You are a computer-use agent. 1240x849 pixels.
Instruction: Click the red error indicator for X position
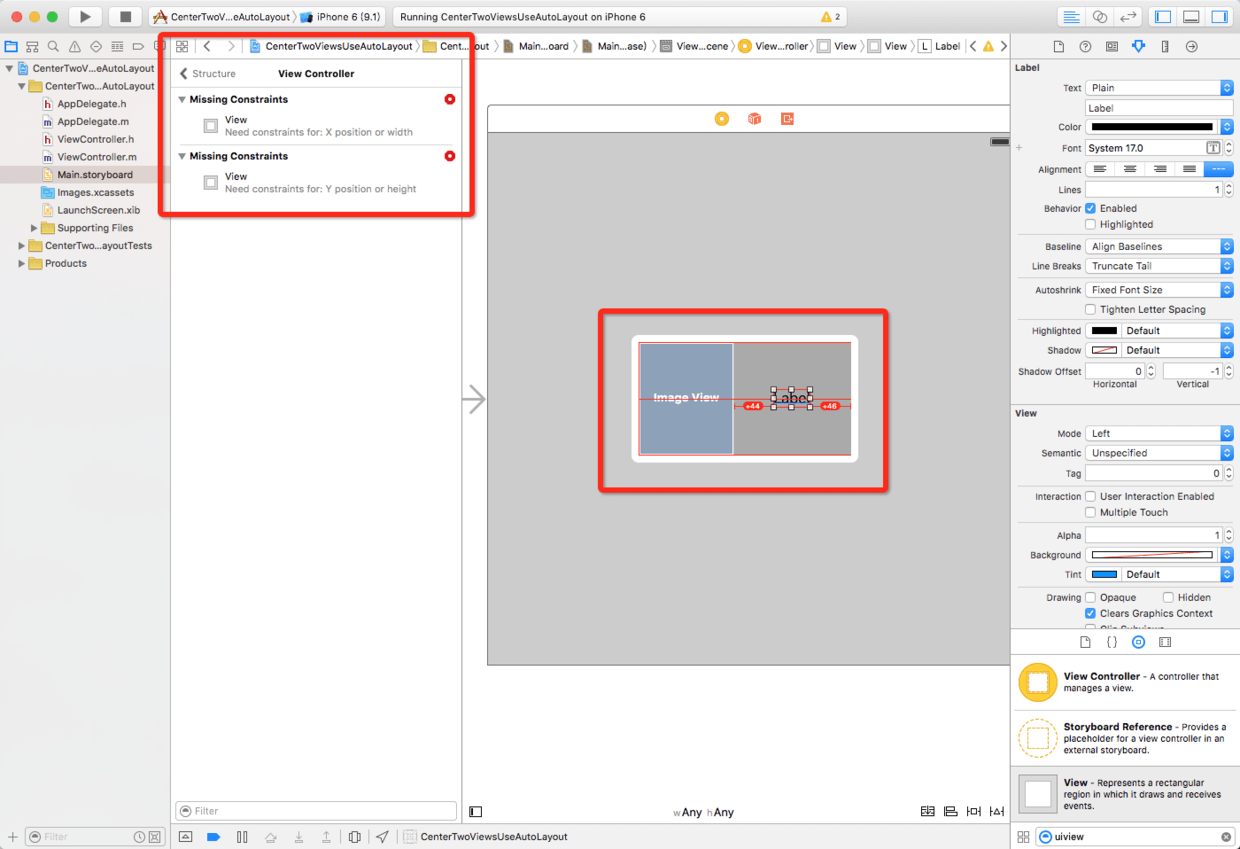click(x=450, y=99)
